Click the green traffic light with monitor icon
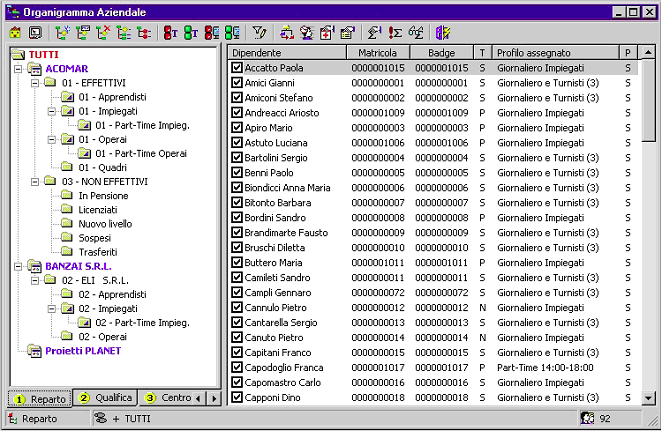The height and width of the screenshot is (431, 661). pos(232,32)
